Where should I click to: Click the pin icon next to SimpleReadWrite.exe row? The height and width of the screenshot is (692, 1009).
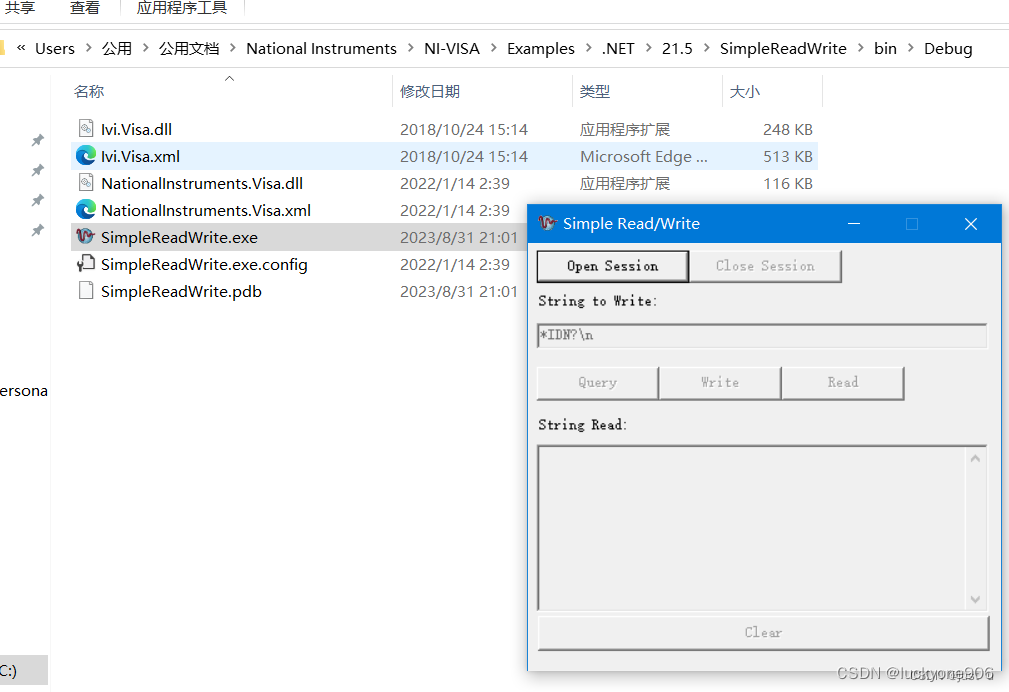coord(38,230)
